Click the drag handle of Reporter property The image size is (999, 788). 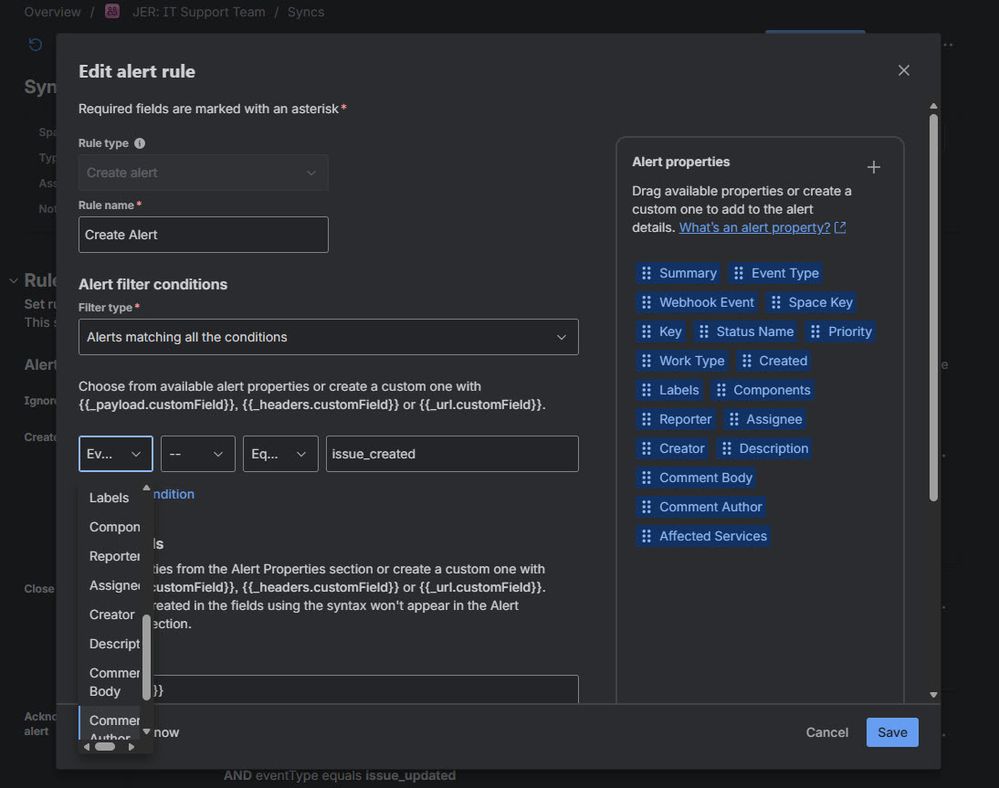click(646, 420)
